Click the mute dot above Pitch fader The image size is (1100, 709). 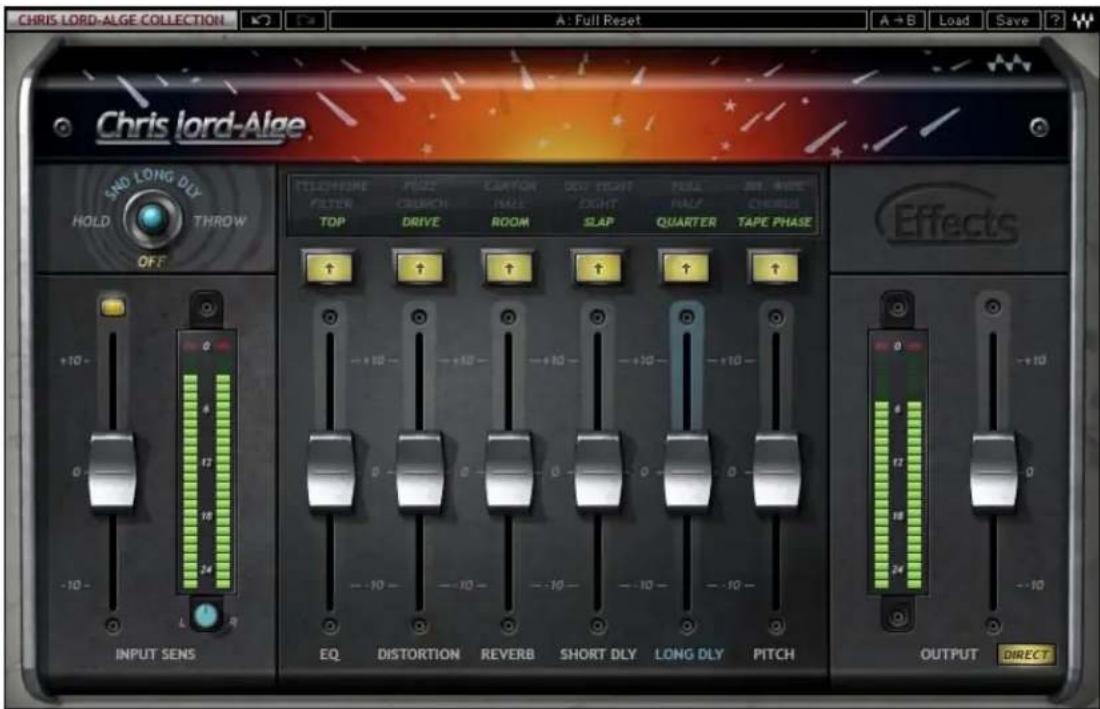776,318
